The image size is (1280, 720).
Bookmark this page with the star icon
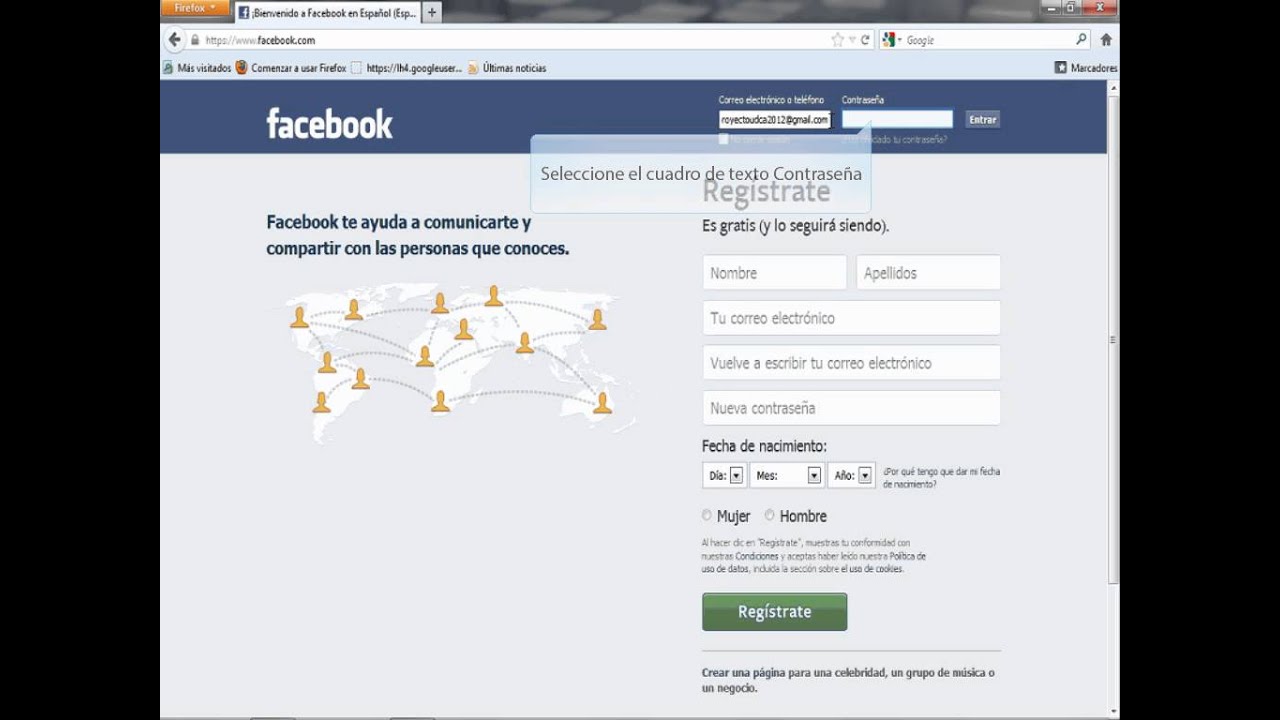837,40
